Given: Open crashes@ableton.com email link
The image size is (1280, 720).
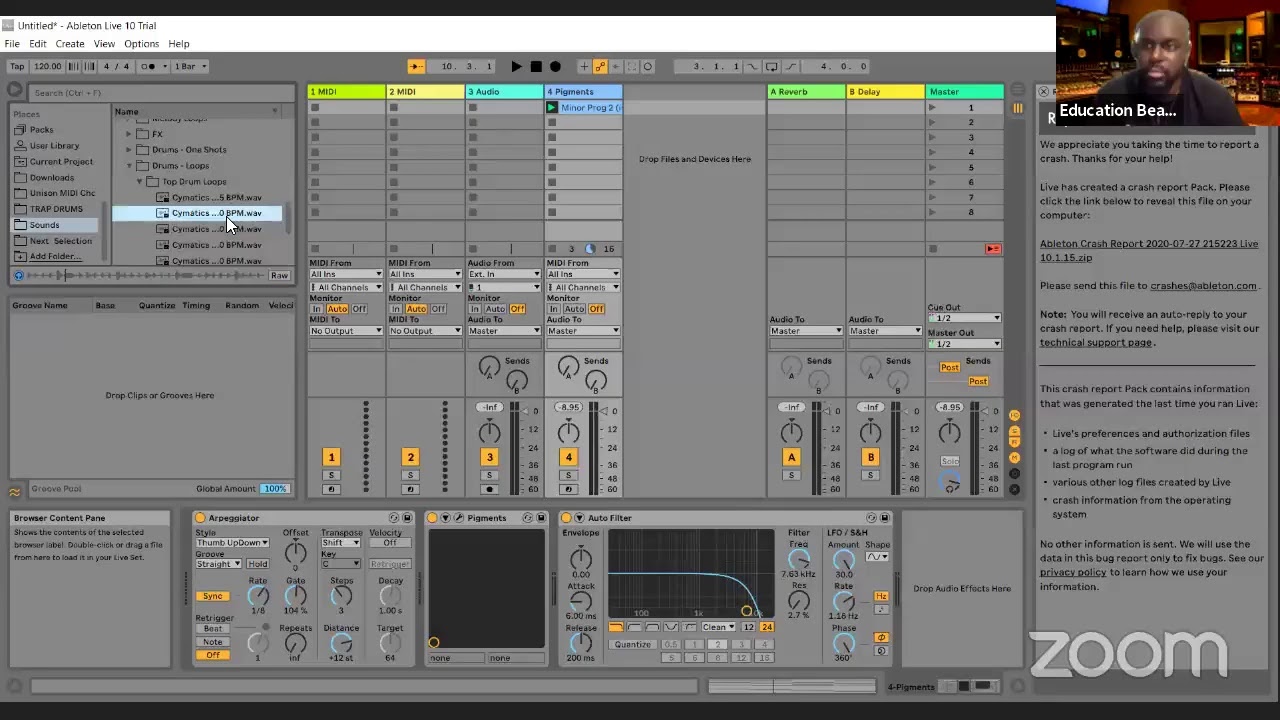Looking at the screenshot, I should pos(1203,286).
